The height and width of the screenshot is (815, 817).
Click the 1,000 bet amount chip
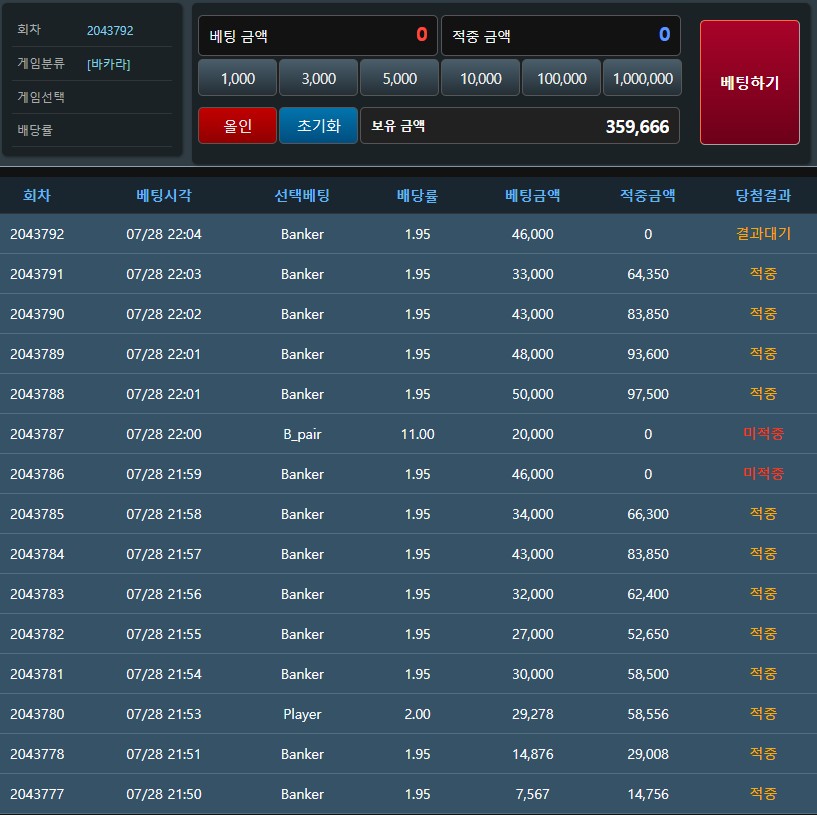[x=238, y=78]
